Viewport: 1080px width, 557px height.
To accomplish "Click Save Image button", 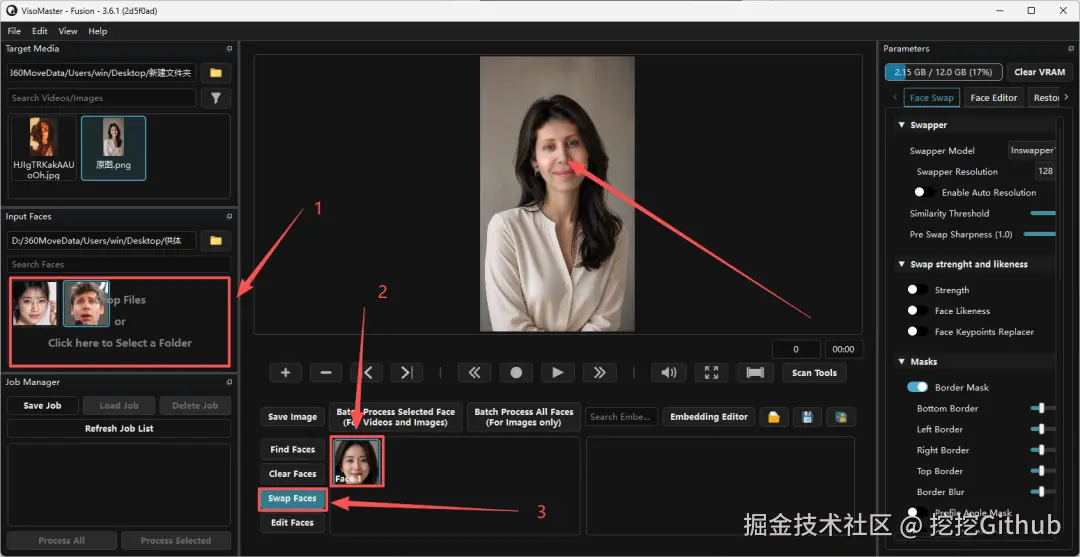I will click(x=293, y=417).
